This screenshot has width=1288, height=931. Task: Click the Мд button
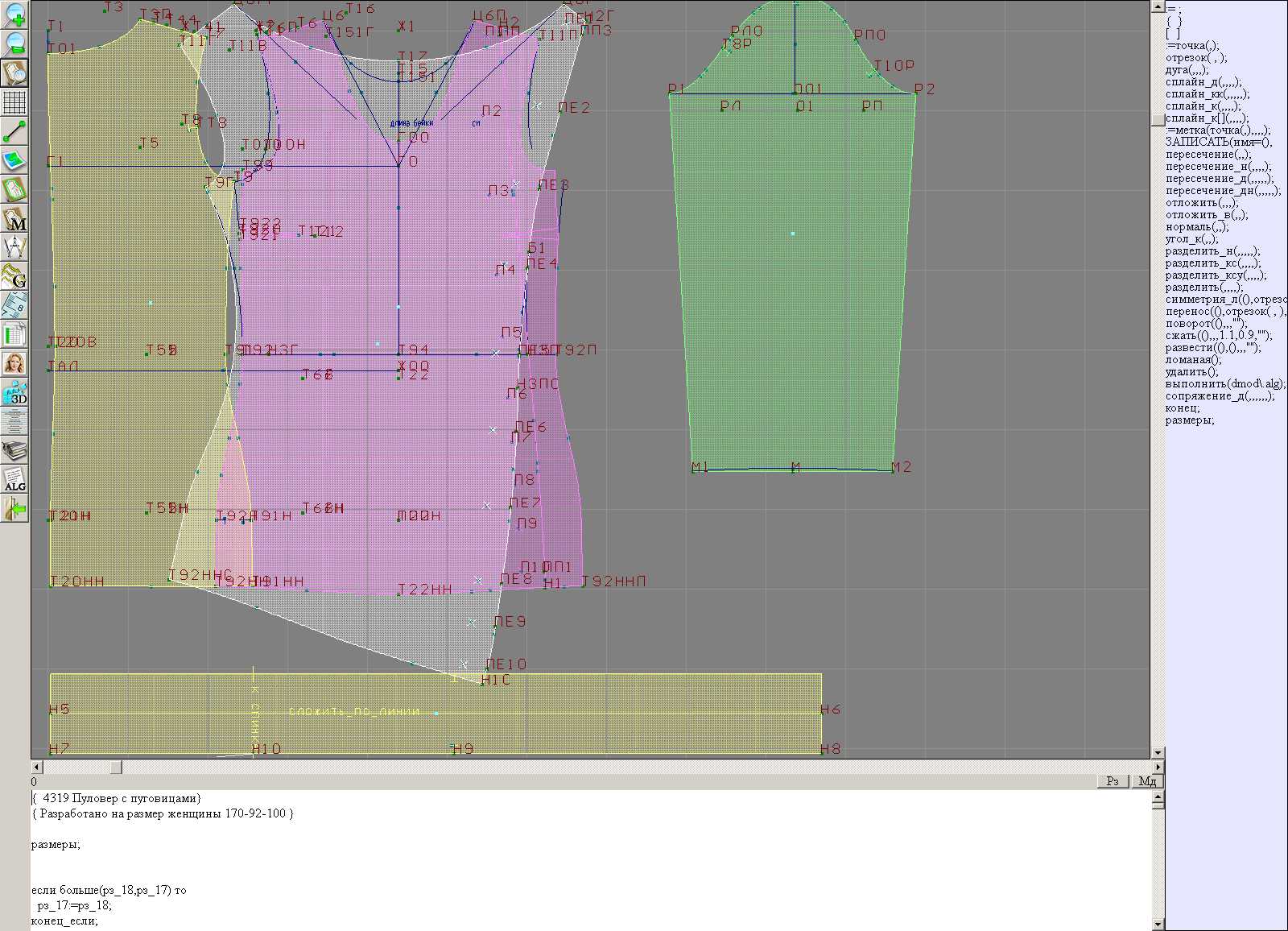tap(1147, 781)
